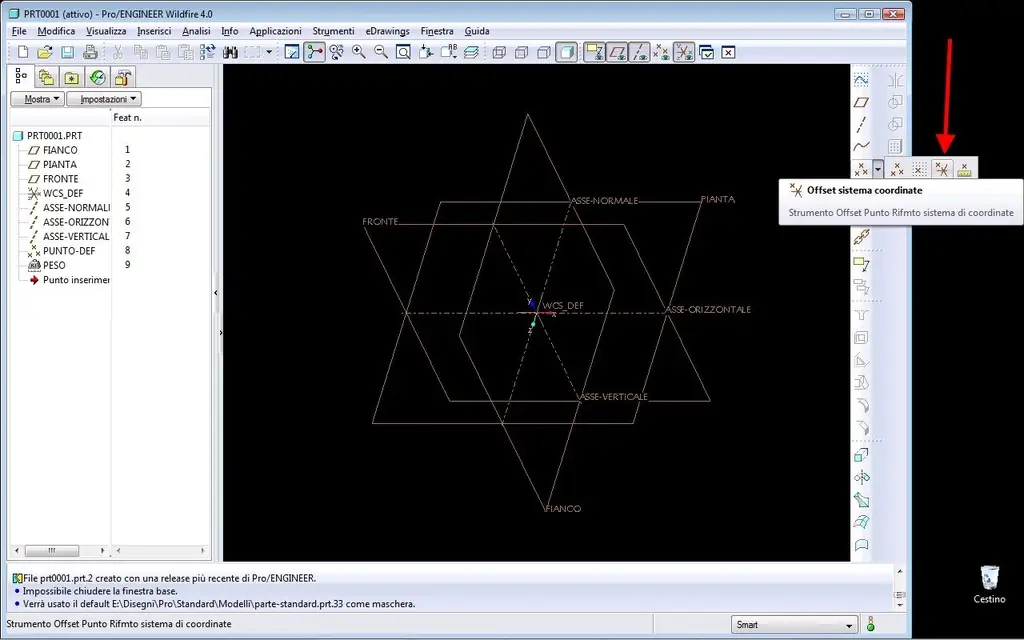
Task: Open the Strumenti menu
Action: (333, 31)
